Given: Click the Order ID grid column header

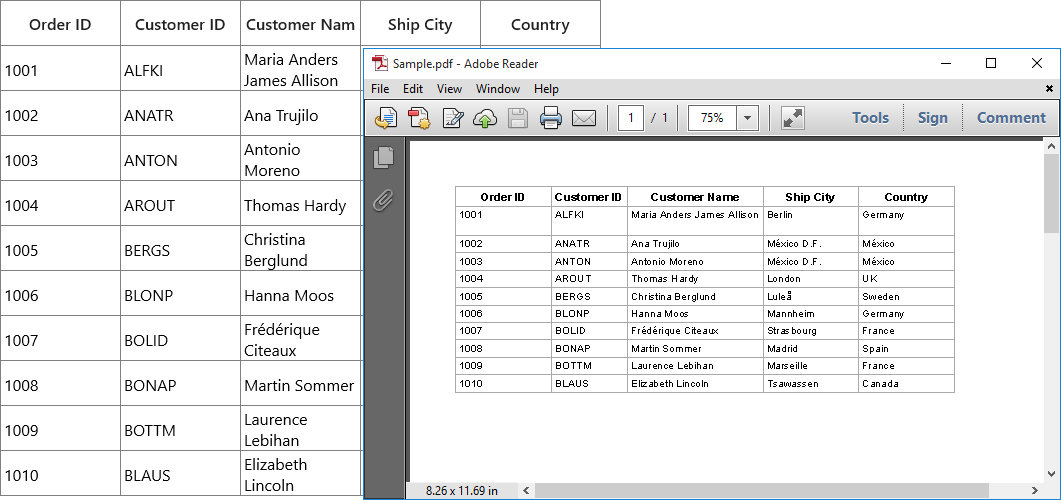Looking at the screenshot, I should coord(60,24).
